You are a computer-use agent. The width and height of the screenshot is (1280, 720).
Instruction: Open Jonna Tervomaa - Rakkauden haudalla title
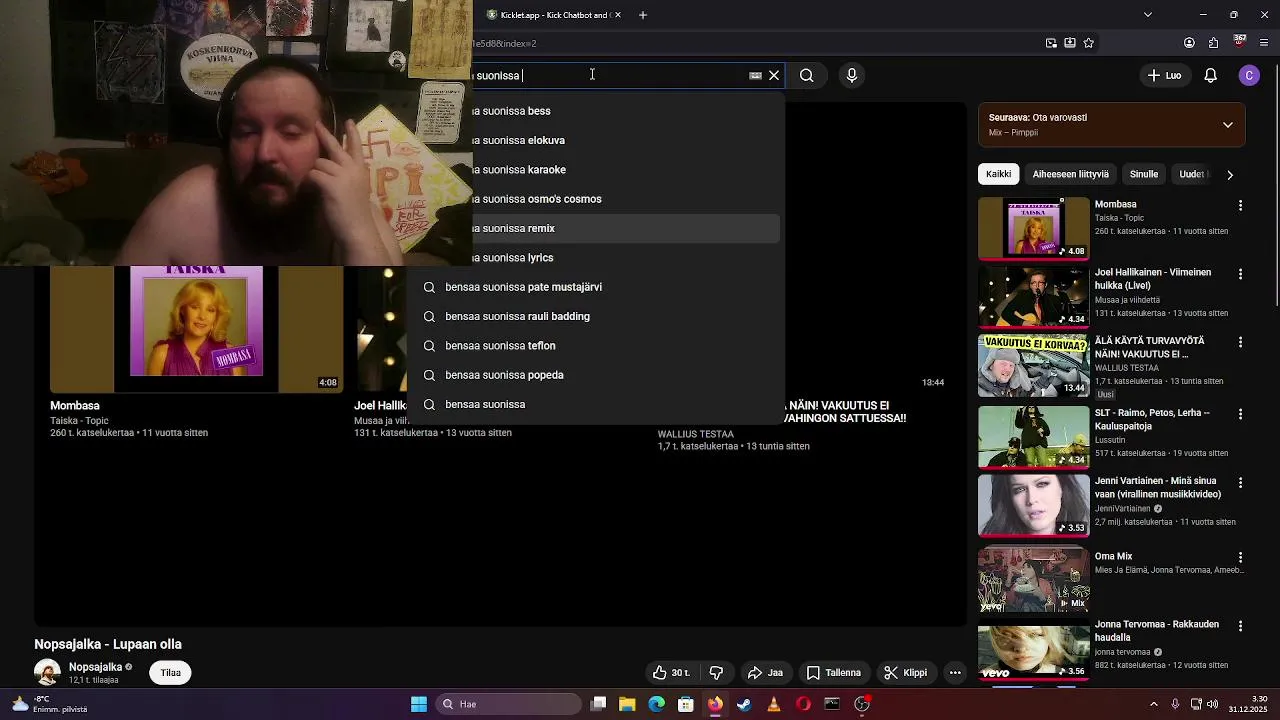click(x=1157, y=631)
